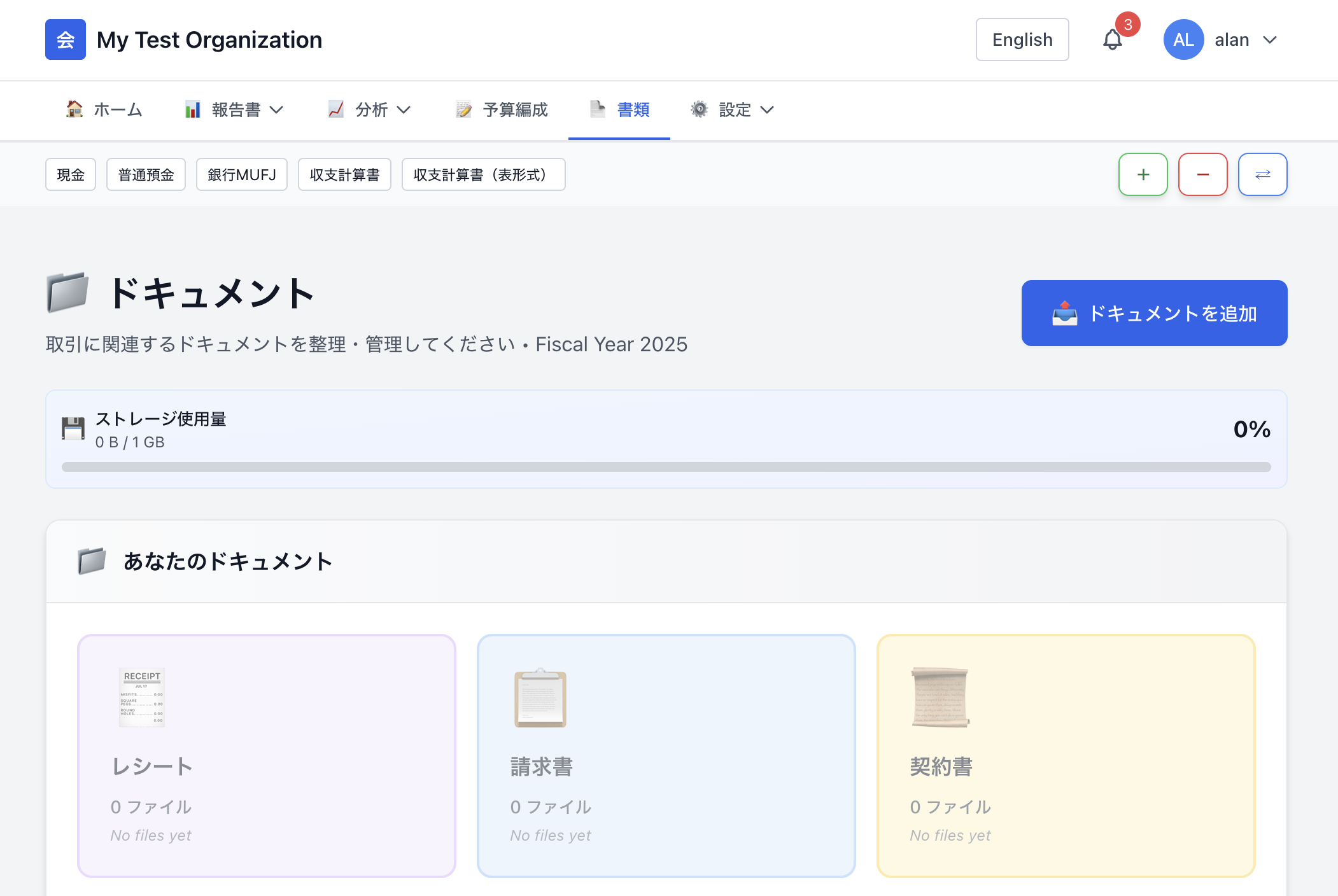This screenshot has width=1338, height=896.
Task: Click the floppy disk storage icon
Action: 73,428
